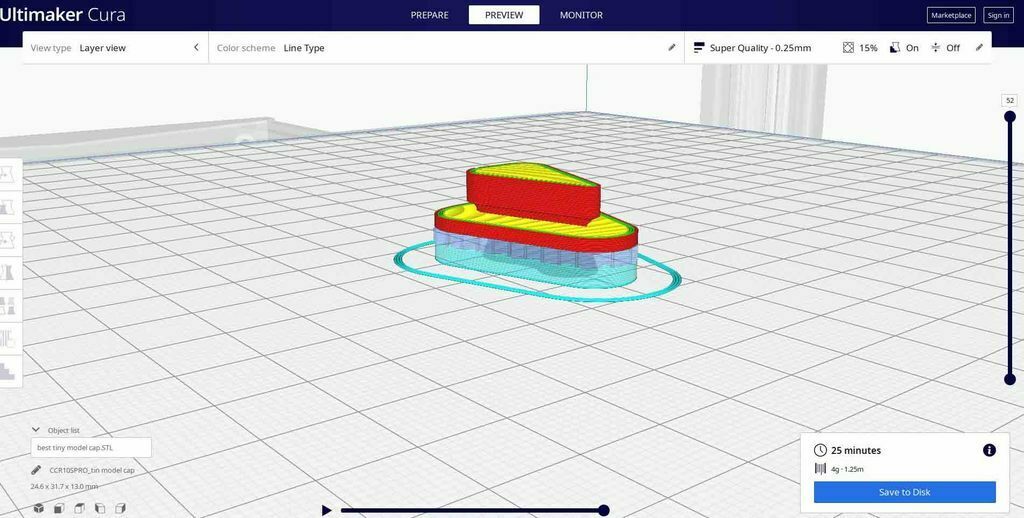This screenshot has height=518, width=1024.
Task: Select the Support Blocker tool
Action: pos(8,338)
